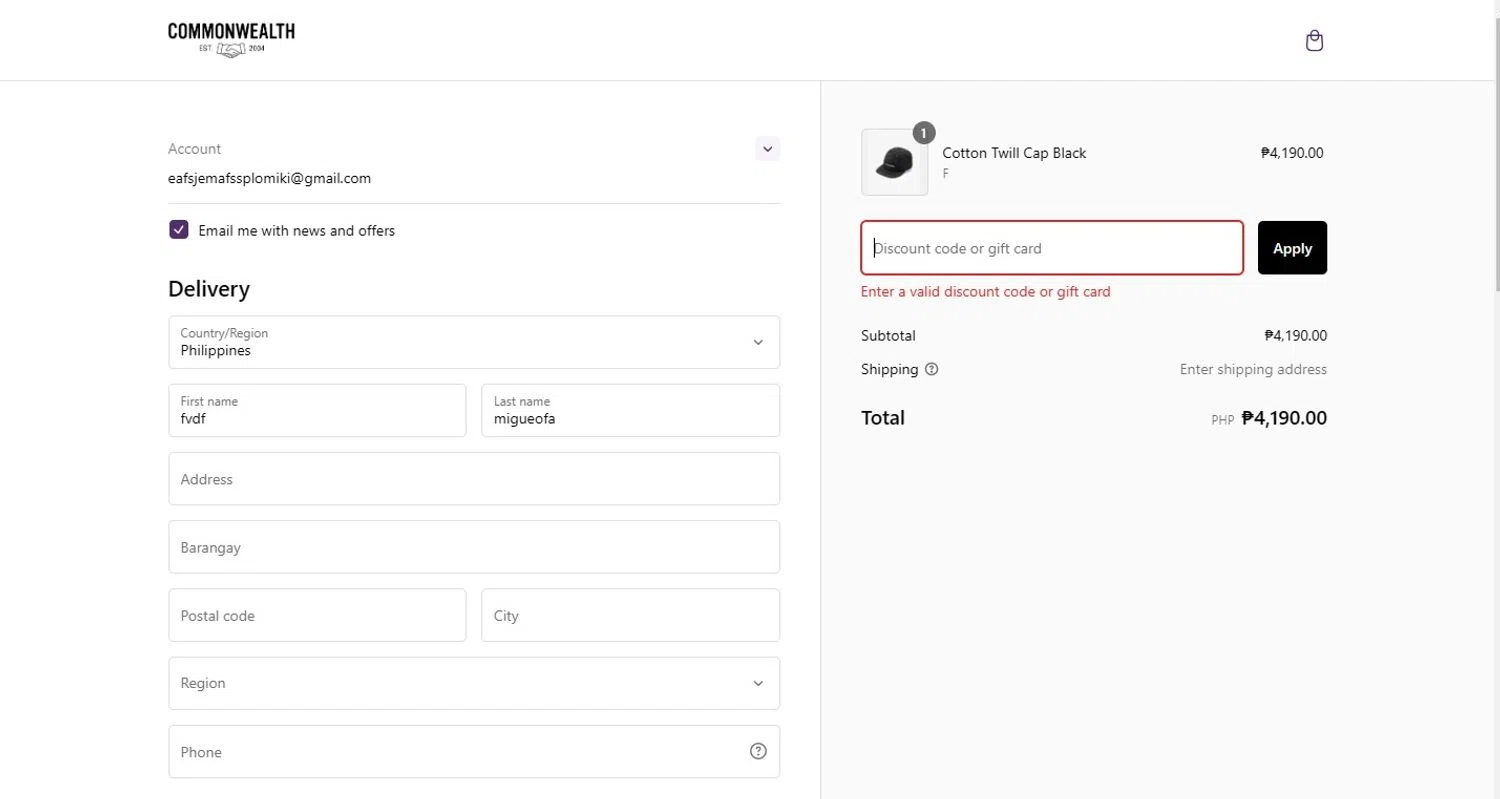
Task: Focus the discount code or gift card field
Action: point(1052,248)
